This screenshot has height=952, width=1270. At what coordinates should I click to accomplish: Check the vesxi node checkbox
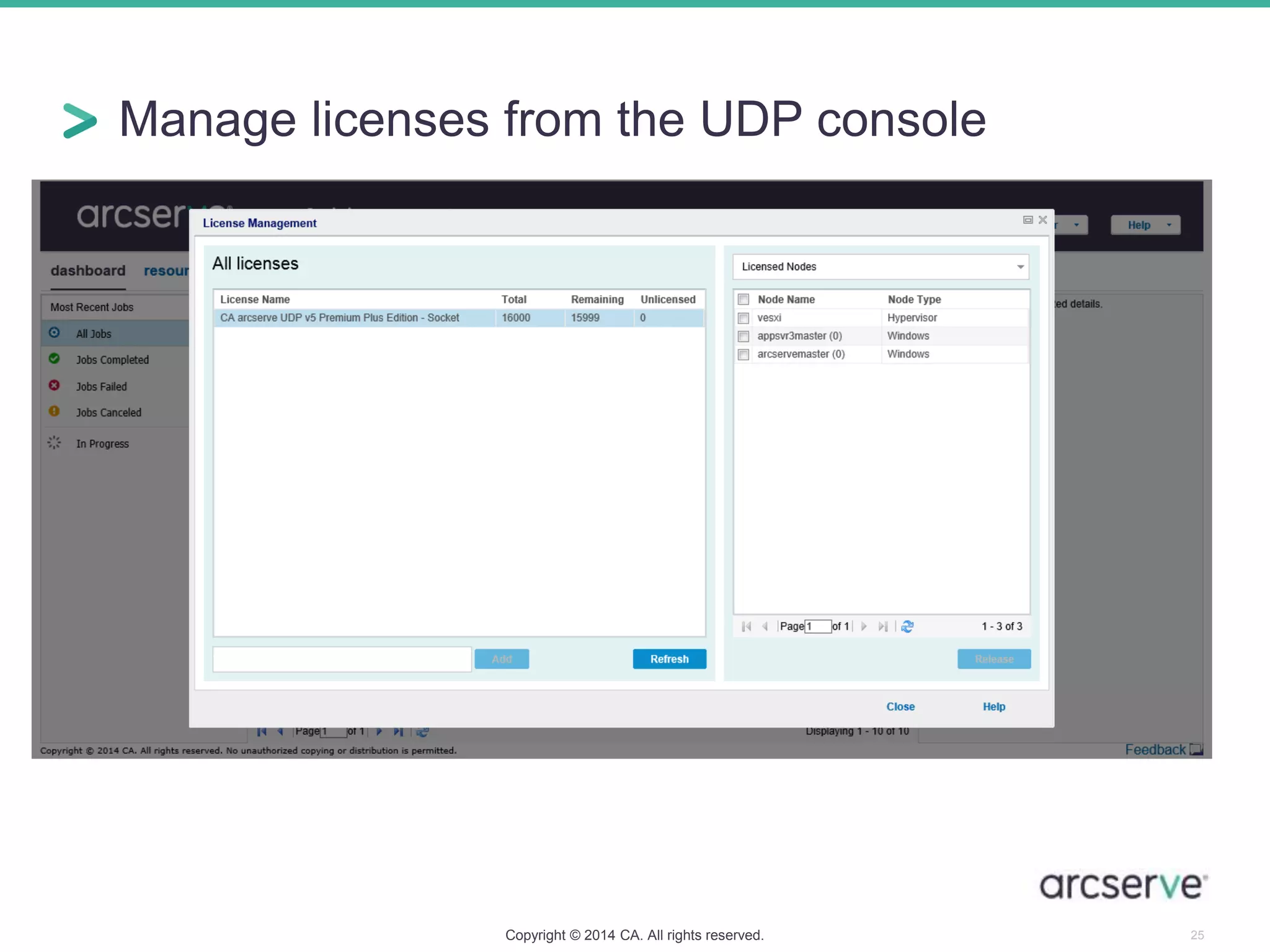[x=744, y=318]
